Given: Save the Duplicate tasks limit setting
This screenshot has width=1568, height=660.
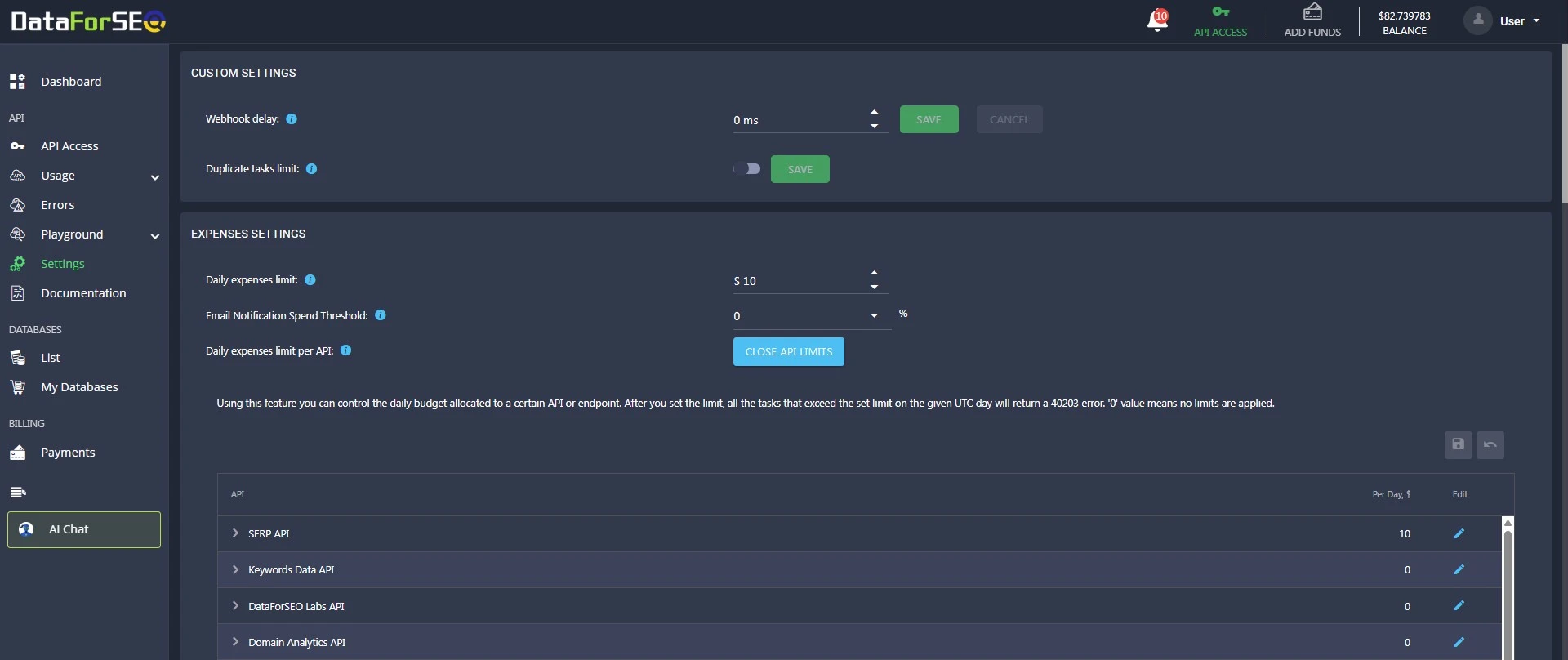Looking at the screenshot, I should [x=800, y=169].
